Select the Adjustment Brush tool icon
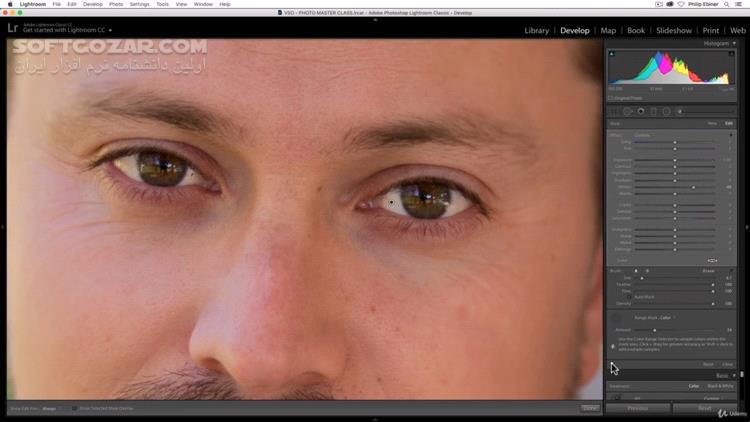 pos(680,111)
